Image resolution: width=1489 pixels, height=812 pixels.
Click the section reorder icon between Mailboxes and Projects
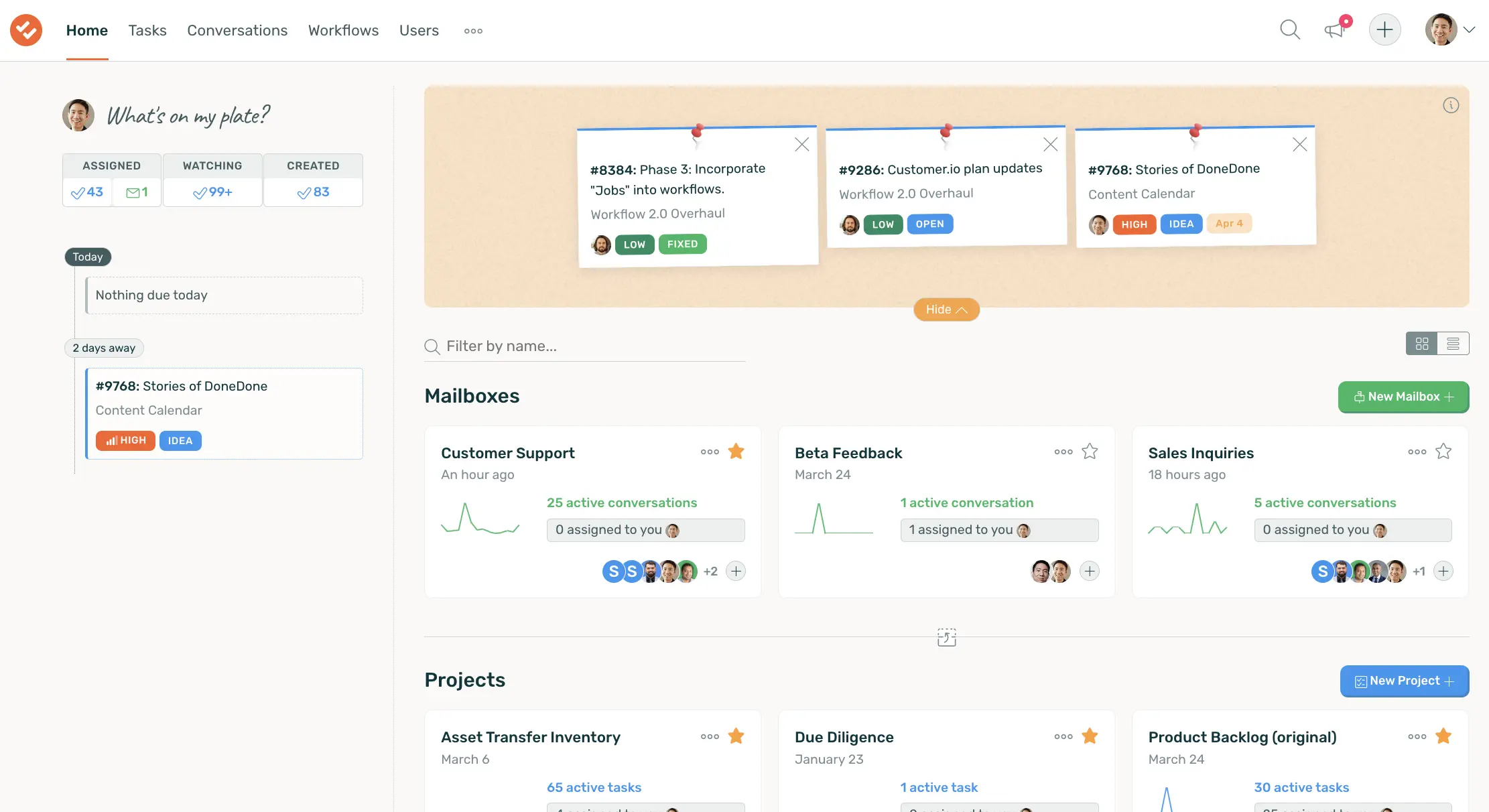coord(946,637)
